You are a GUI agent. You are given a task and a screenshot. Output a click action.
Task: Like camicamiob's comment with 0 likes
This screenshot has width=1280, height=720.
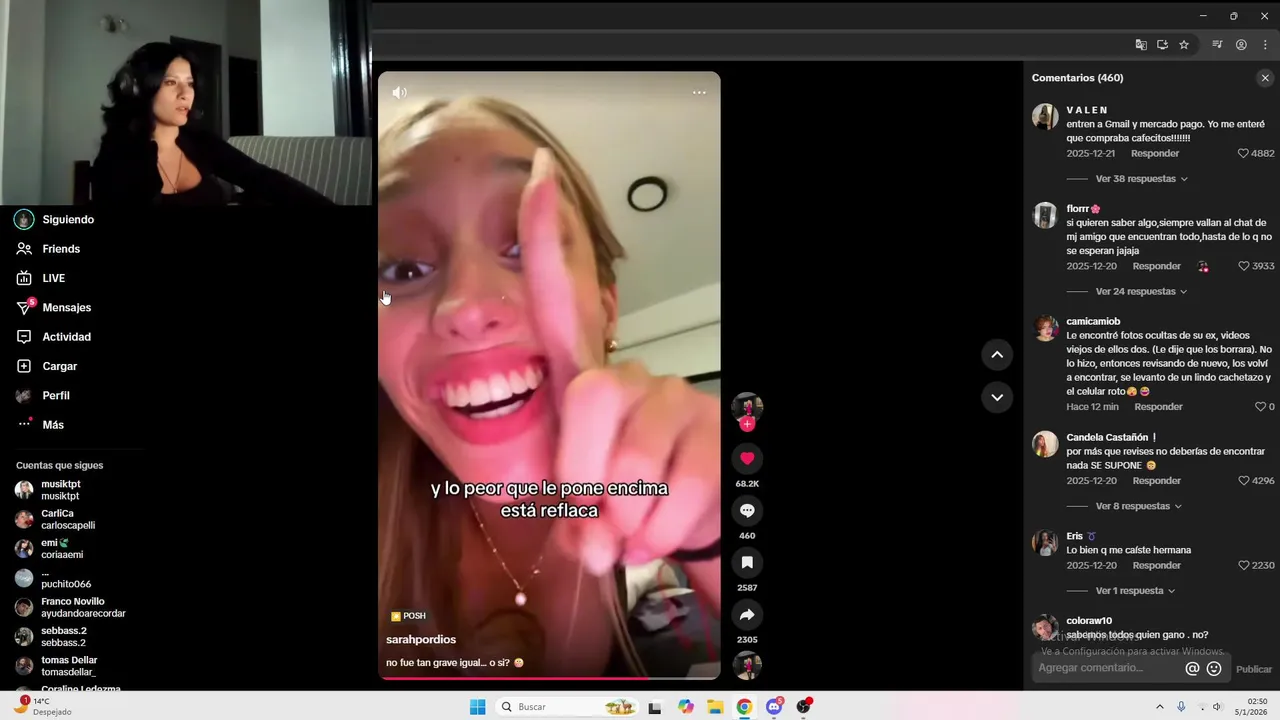click(1260, 407)
